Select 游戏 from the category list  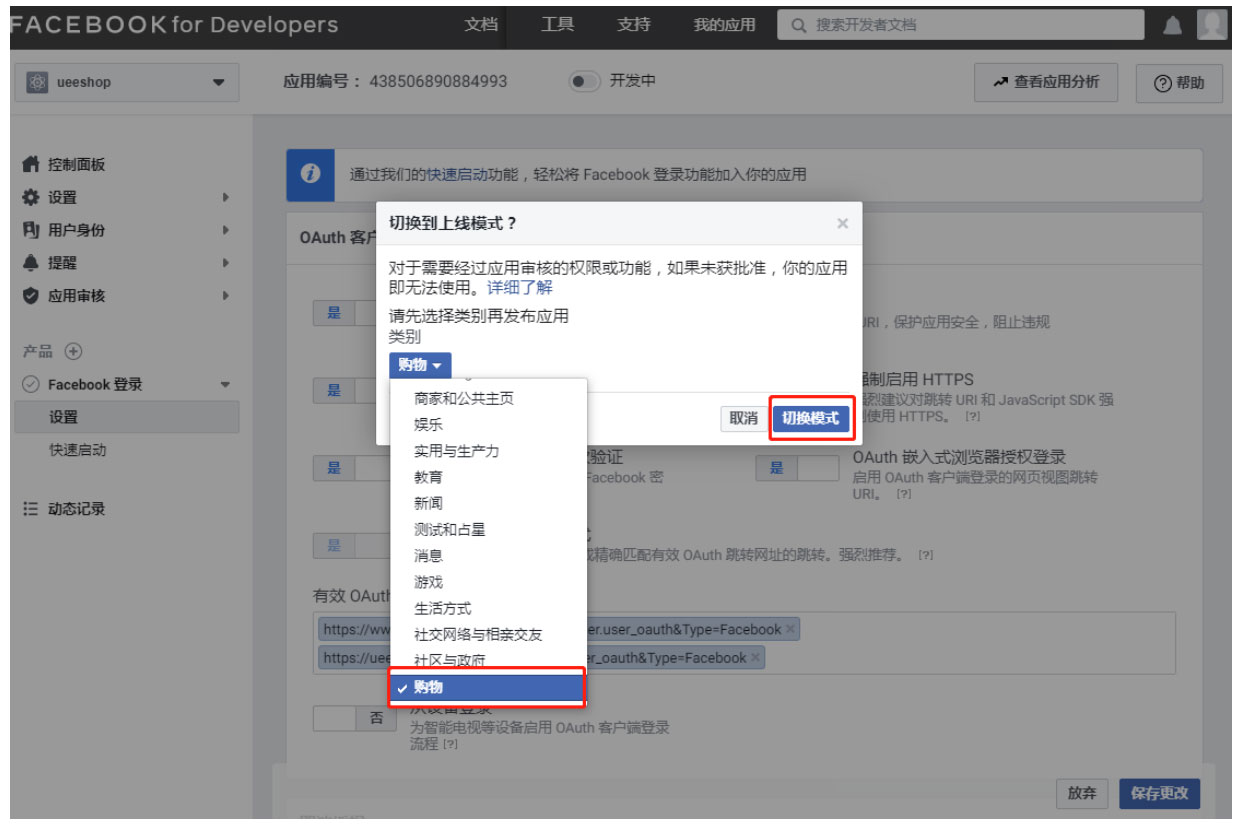(x=428, y=582)
